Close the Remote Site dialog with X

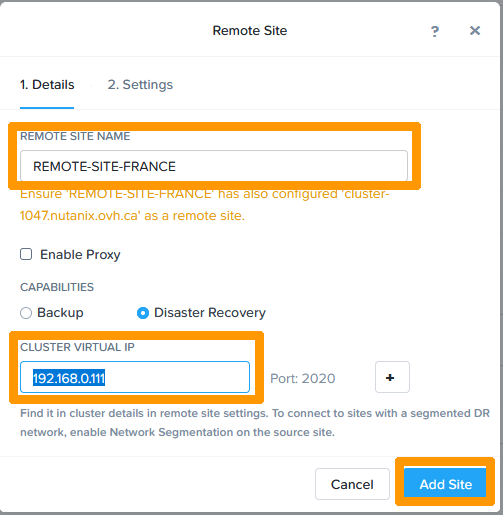pyautogui.click(x=475, y=31)
